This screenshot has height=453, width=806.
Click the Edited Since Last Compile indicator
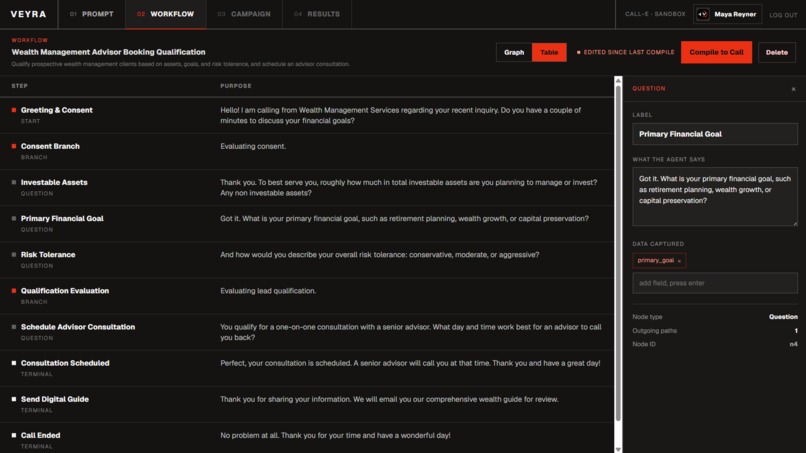[x=625, y=52]
